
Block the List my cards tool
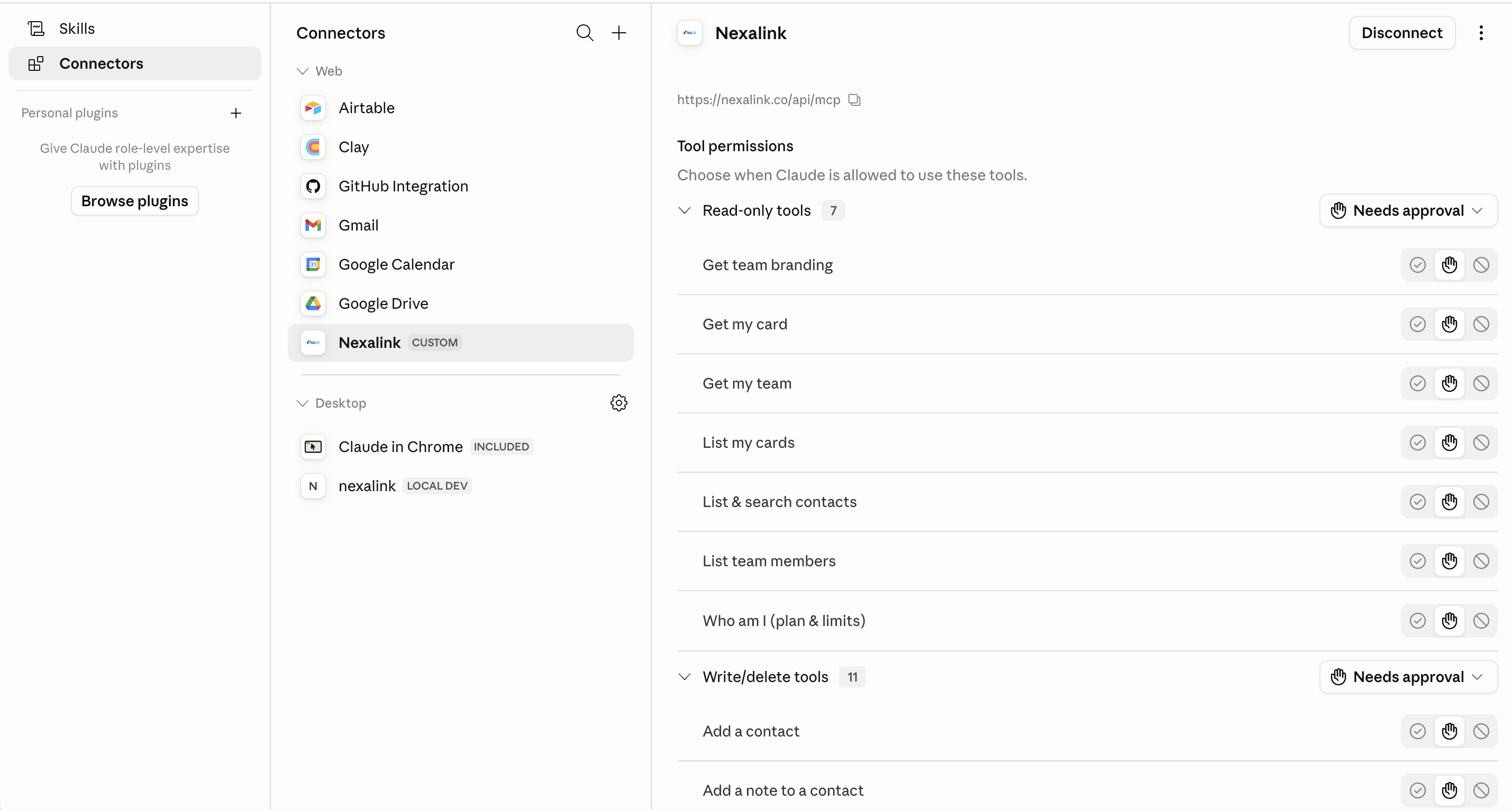click(x=1481, y=443)
